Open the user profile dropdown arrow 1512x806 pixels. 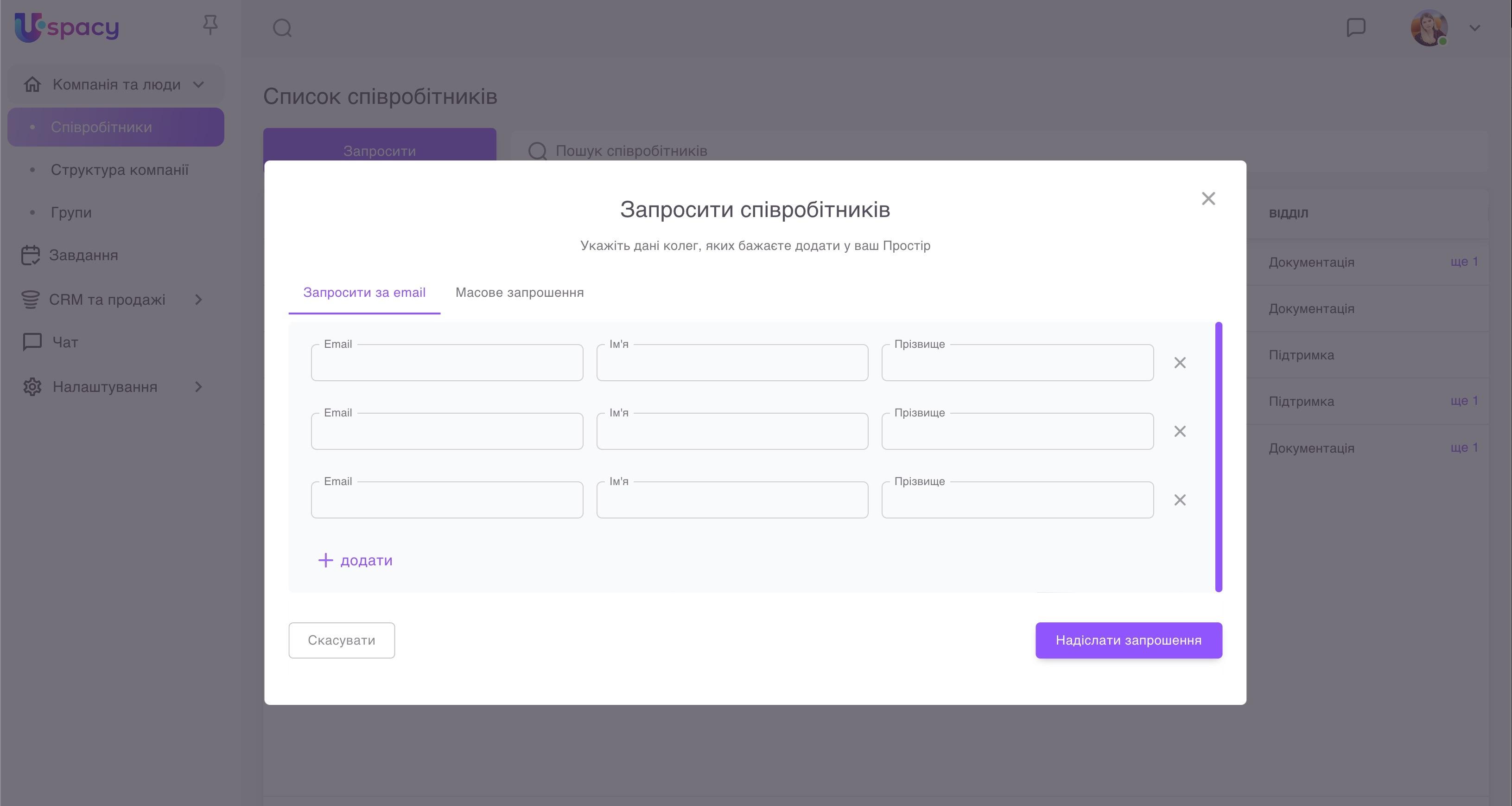pyautogui.click(x=1474, y=28)
